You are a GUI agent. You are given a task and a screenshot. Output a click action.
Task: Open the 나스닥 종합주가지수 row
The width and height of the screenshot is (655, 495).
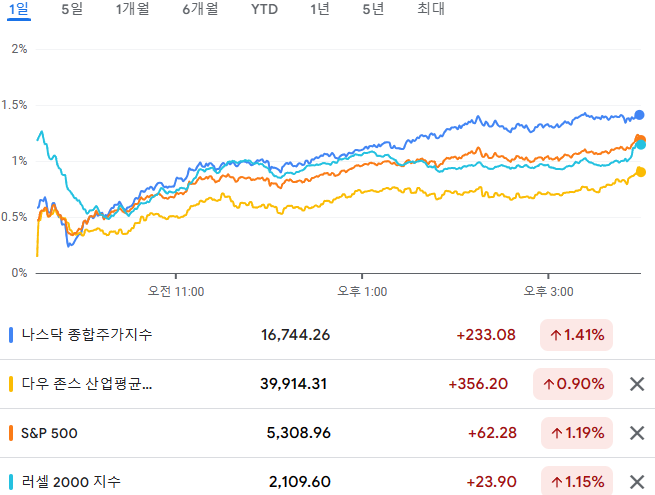point(328,335)
